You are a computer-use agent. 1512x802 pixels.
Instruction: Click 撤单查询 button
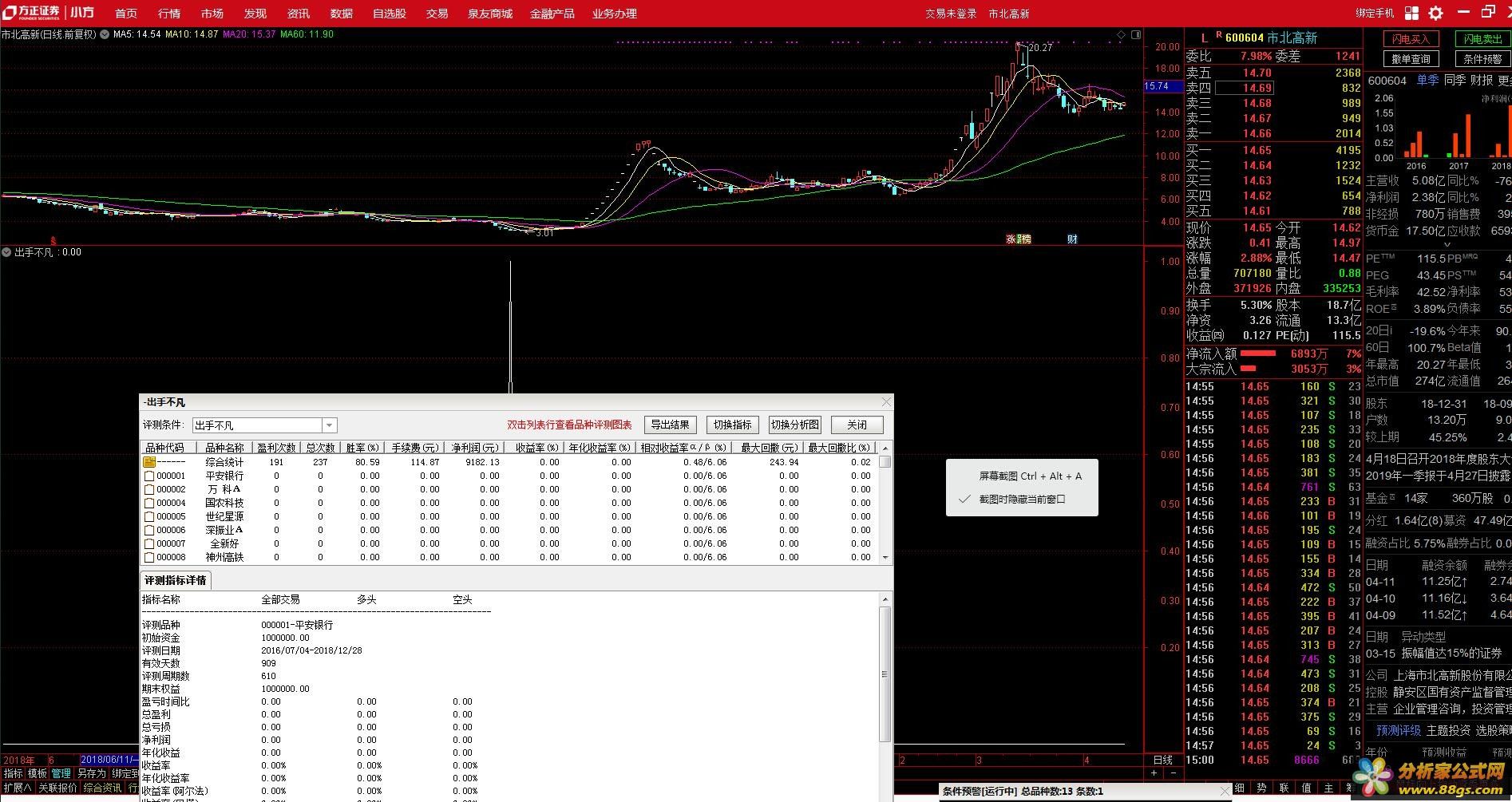[x=1411, y=59]
